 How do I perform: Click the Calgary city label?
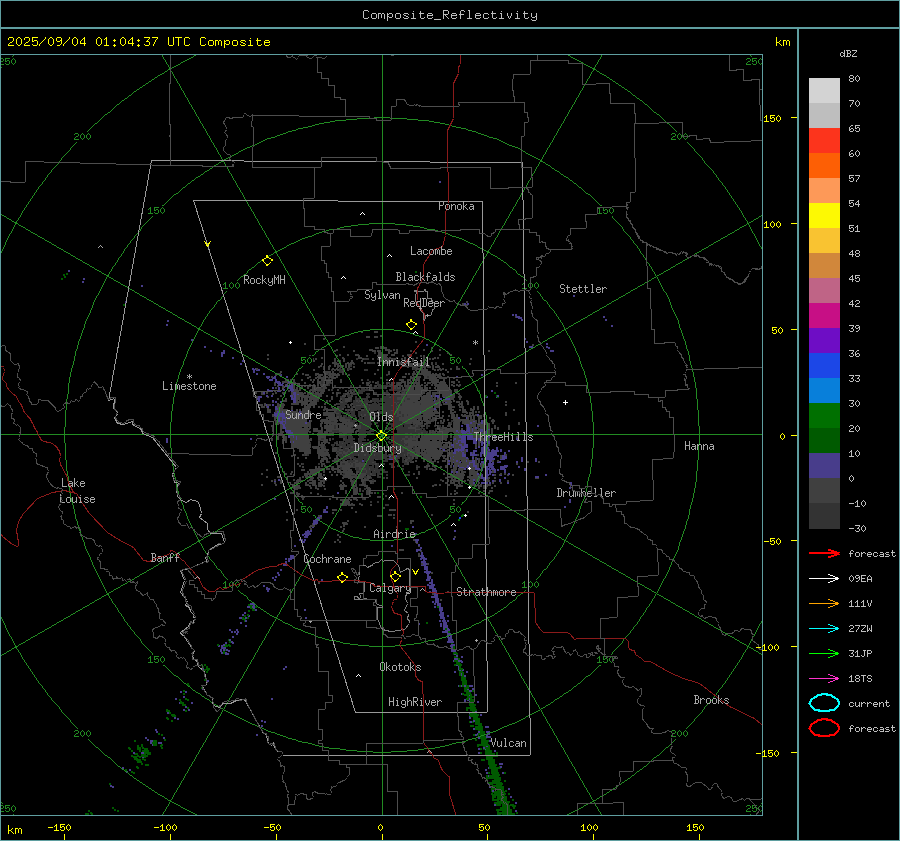tap(390, 588)
